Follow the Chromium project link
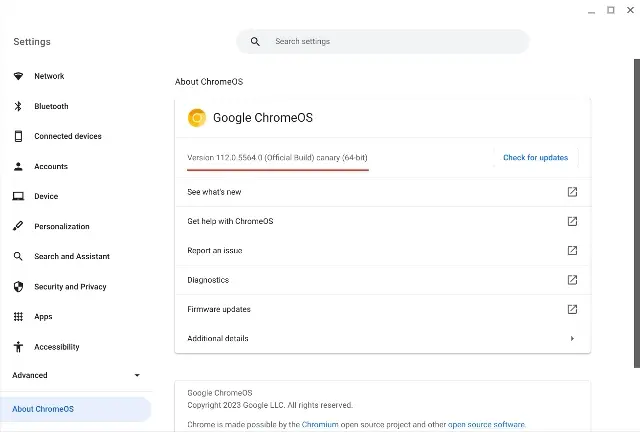Image resolution: width=640 pixels, height=432 pixels. [x=320, y=424]
